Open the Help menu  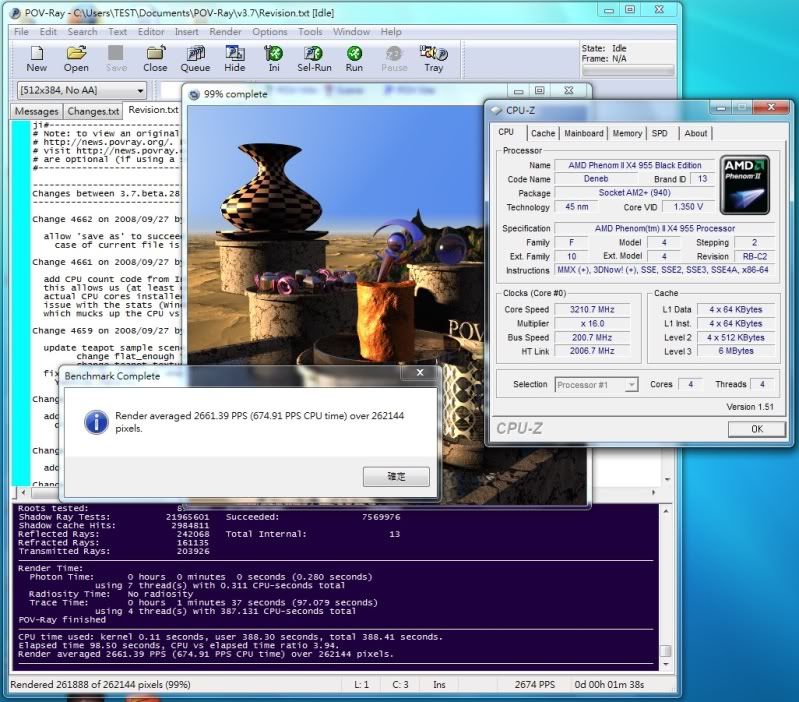point(391,32)
